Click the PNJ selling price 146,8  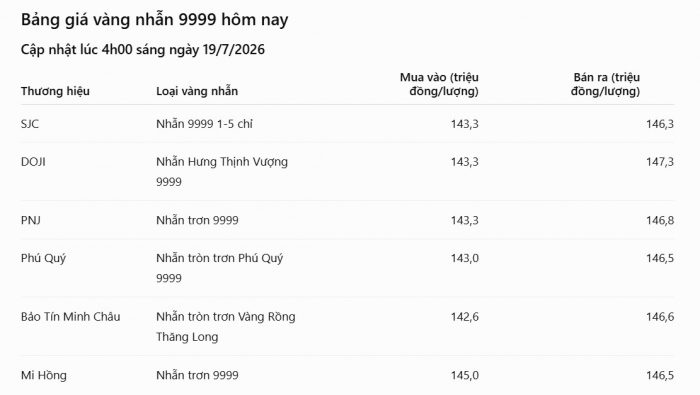(660, 220)
